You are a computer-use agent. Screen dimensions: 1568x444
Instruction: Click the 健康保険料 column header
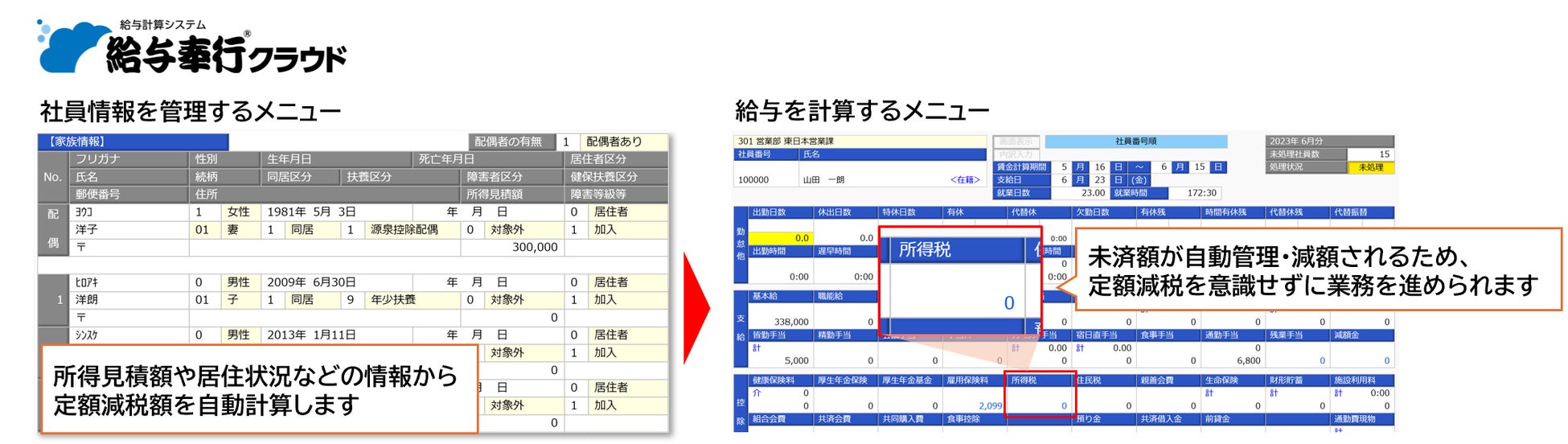[780, 380]
